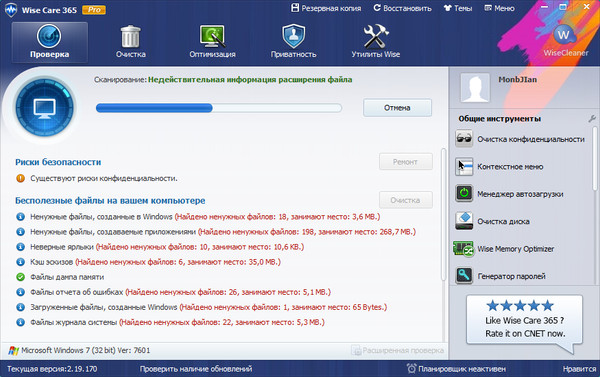Click the MonbJIan username

pos(518,80)
